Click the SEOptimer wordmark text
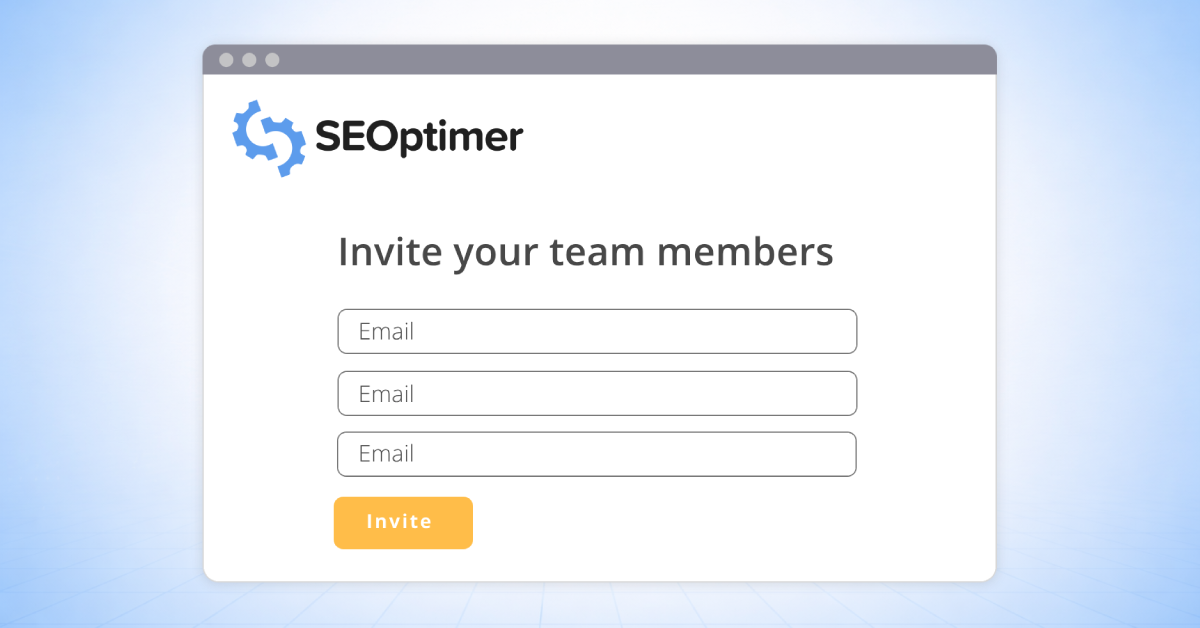1200x628 pixels. [x=419, y=138]
